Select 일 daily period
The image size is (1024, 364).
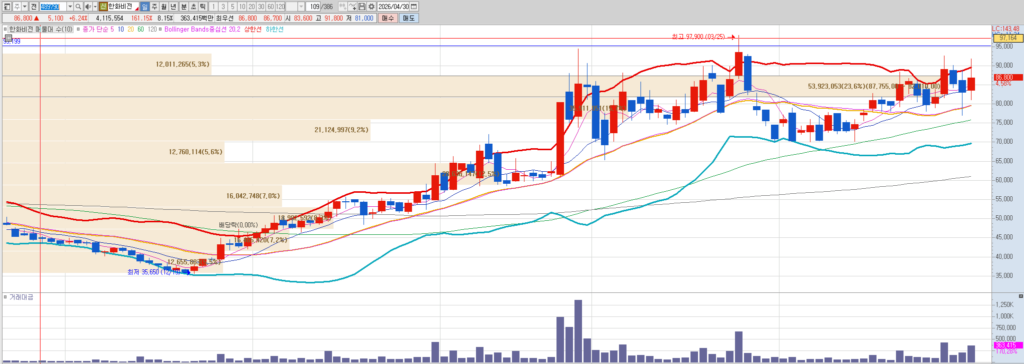(x=144, y=6)
